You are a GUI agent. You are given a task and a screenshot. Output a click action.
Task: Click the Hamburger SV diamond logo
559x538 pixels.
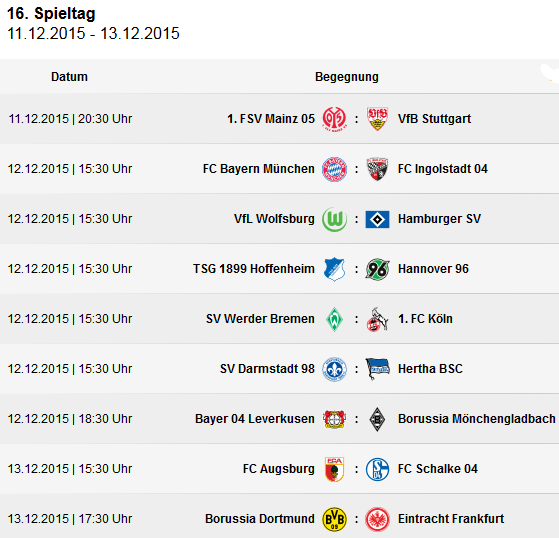click(377, 219)
